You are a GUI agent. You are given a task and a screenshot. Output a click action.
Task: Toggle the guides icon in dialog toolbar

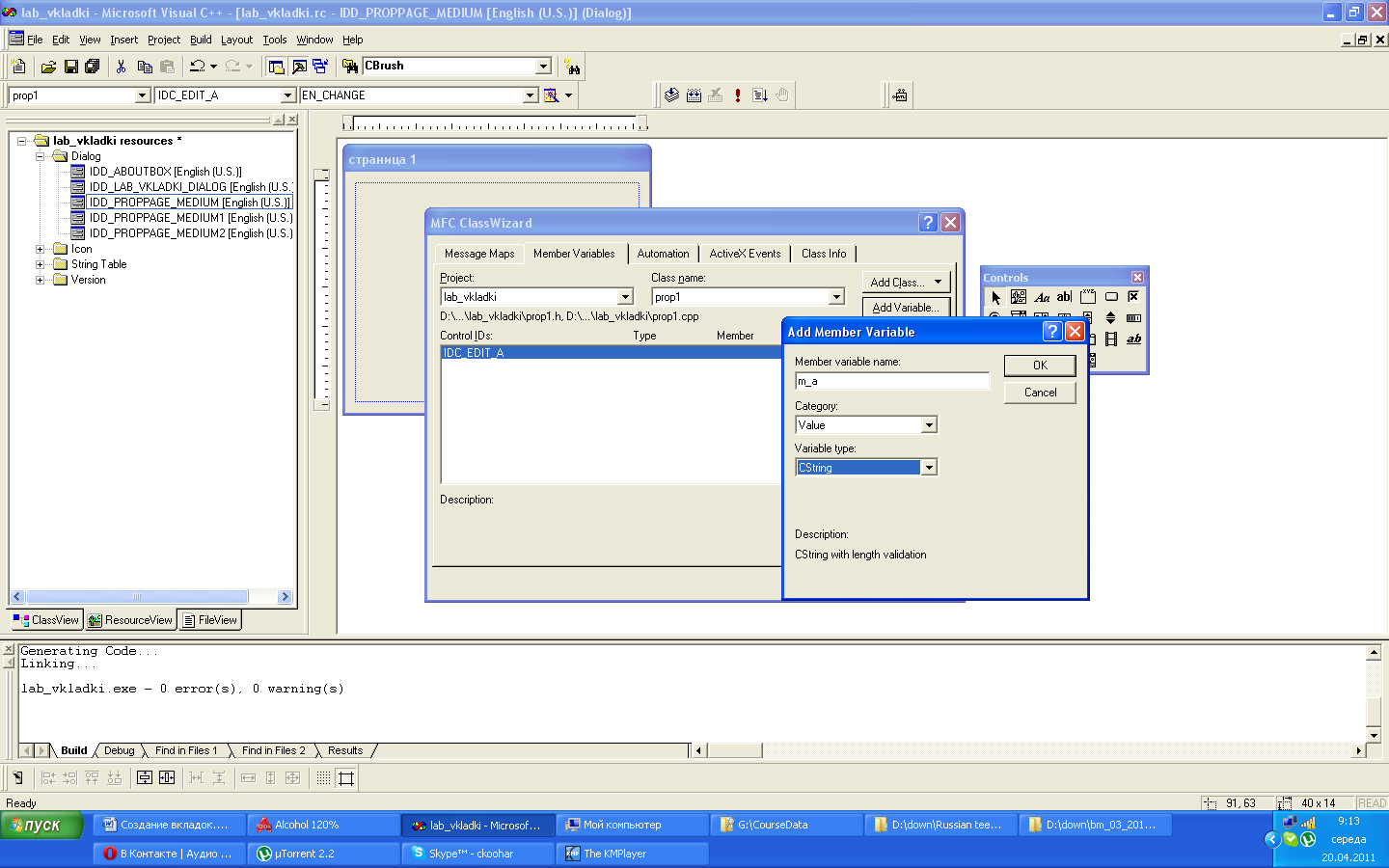pyautogui.click(x=346, y=777)
